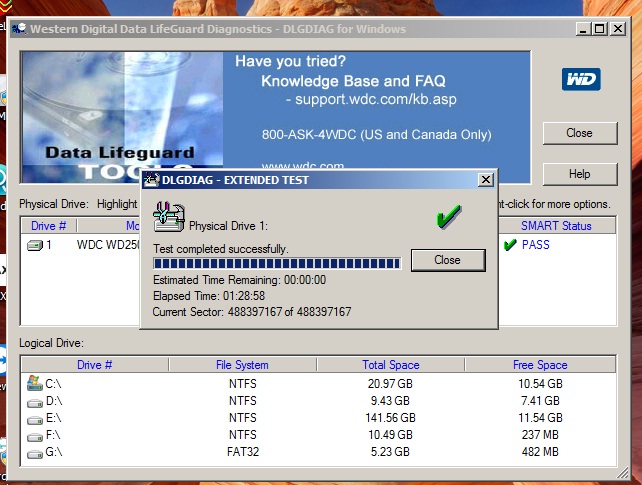Click the main window title bar icon
The height and width of the screenshot is (485, 642).
coord(19,29)
